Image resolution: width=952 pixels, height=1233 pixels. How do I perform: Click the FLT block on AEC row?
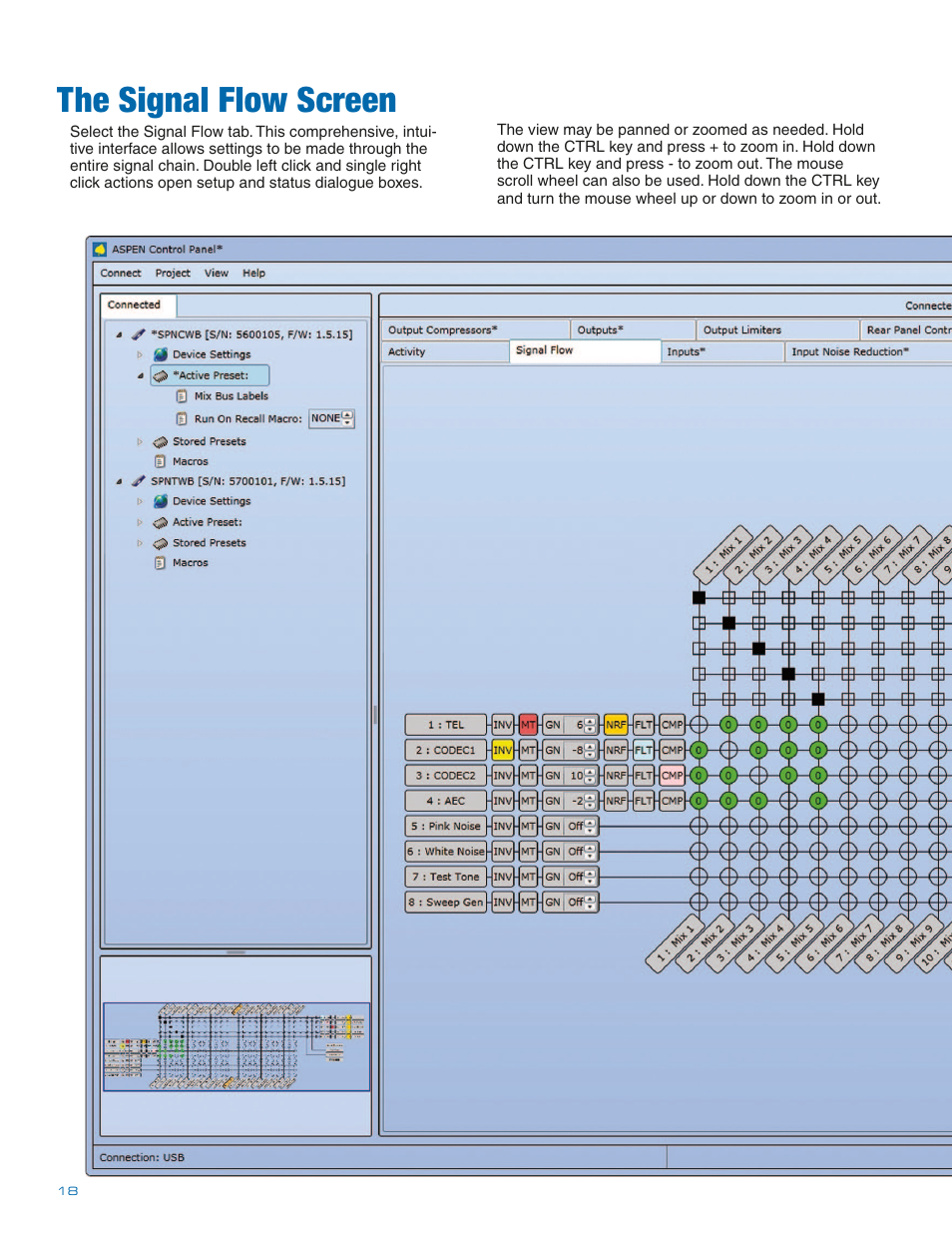click(644, 801)
